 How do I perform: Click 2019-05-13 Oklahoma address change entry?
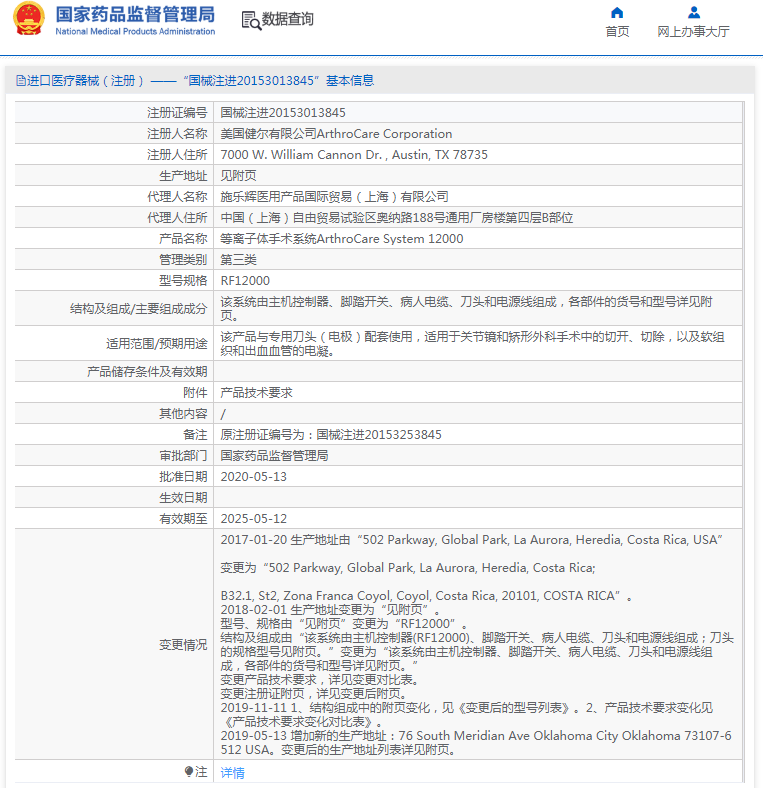tap(476, 743)
